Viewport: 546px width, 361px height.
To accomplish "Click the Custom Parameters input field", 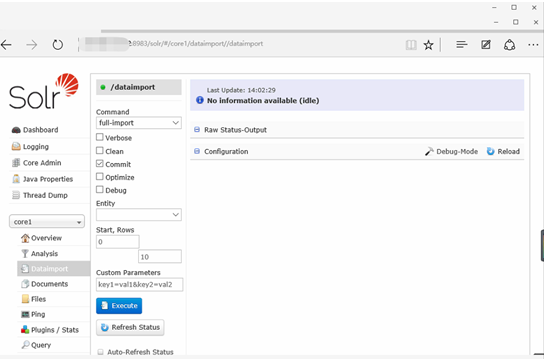I will pos(139,284).
